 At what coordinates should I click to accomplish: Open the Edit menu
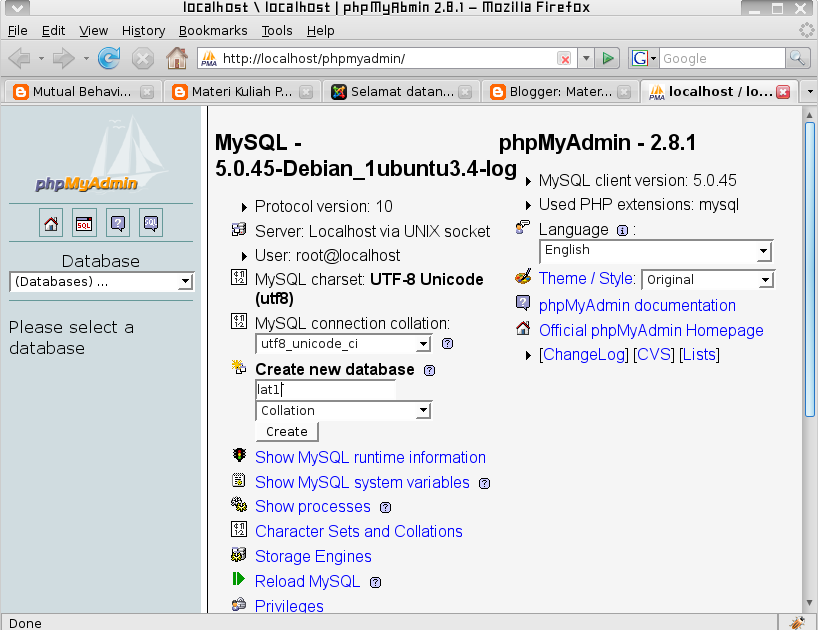pyautogui.click(x=53, y=31)
